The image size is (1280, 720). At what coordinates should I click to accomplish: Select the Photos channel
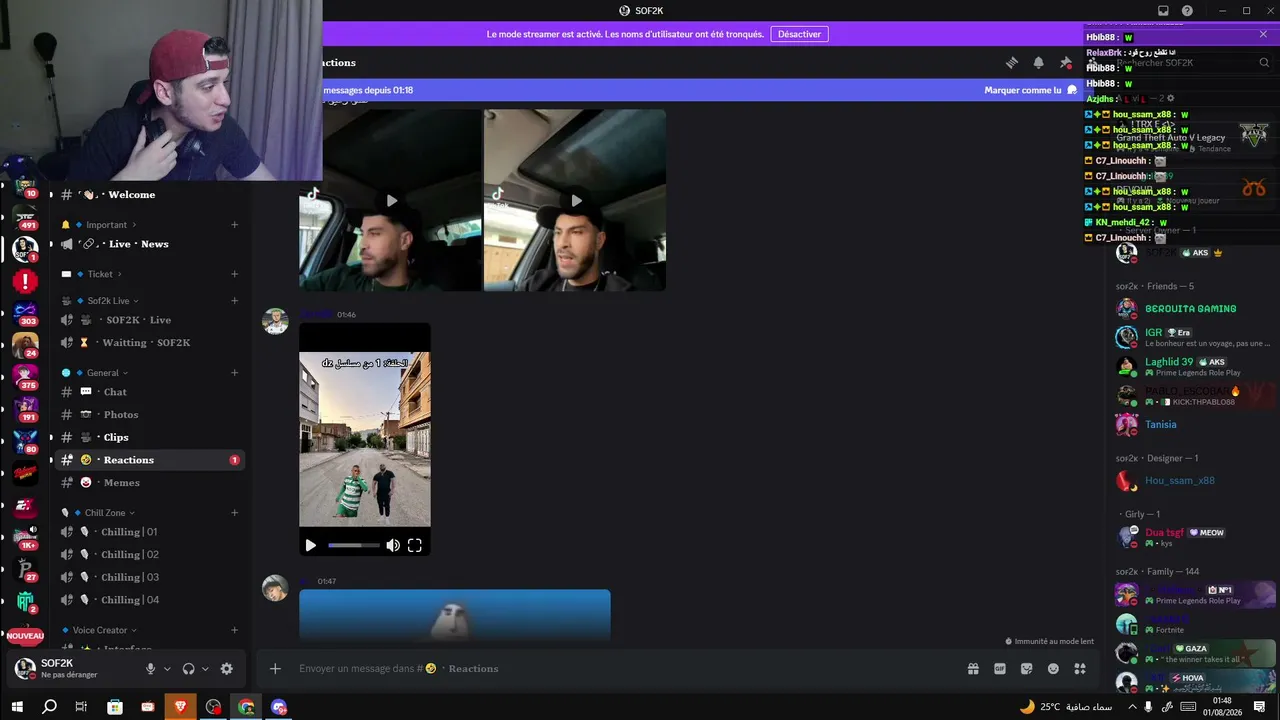pos(150,415)
